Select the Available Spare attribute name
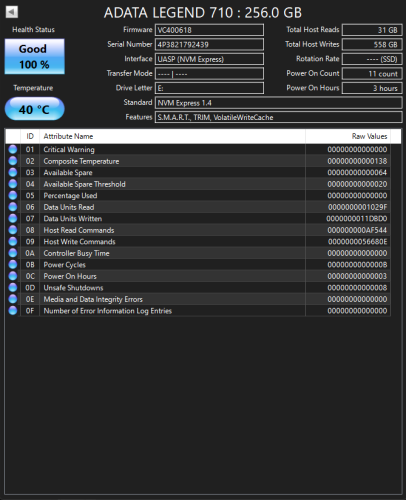This screenshot has height=500, width=406. click(x=68, y=173)
